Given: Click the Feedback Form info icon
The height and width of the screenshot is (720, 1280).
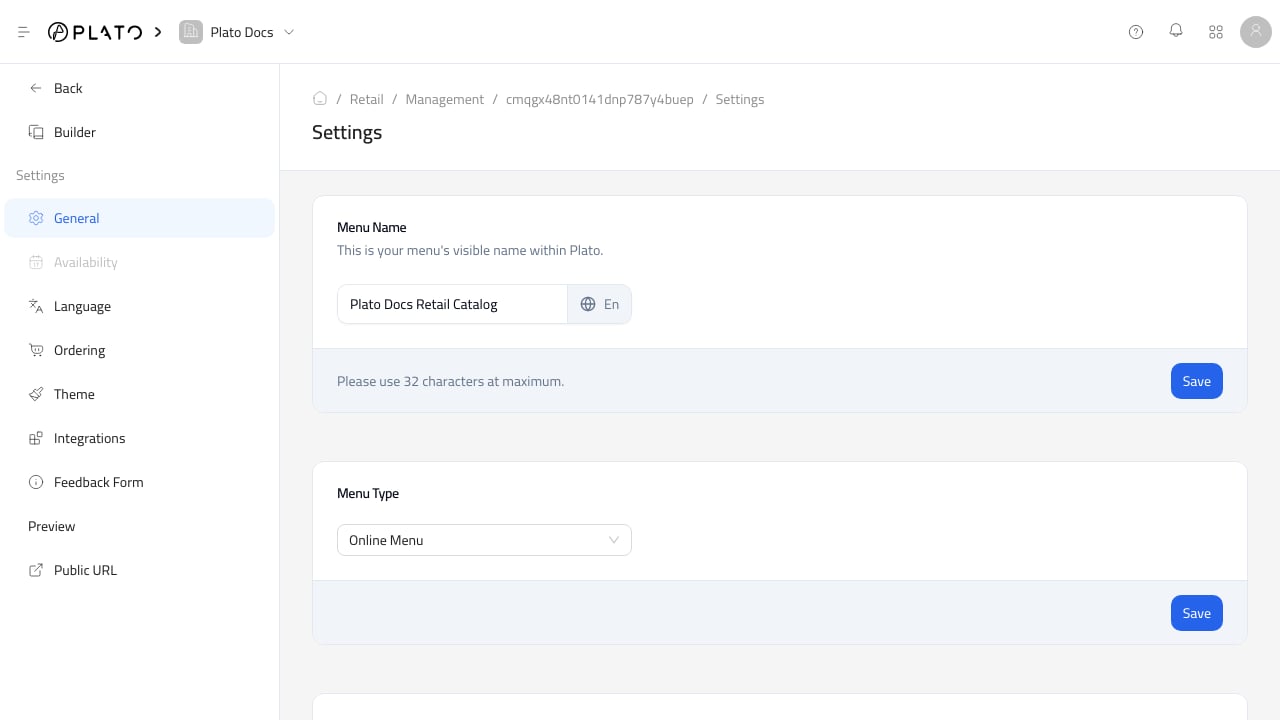Looking at the screenshot, I should click(36, 482).
